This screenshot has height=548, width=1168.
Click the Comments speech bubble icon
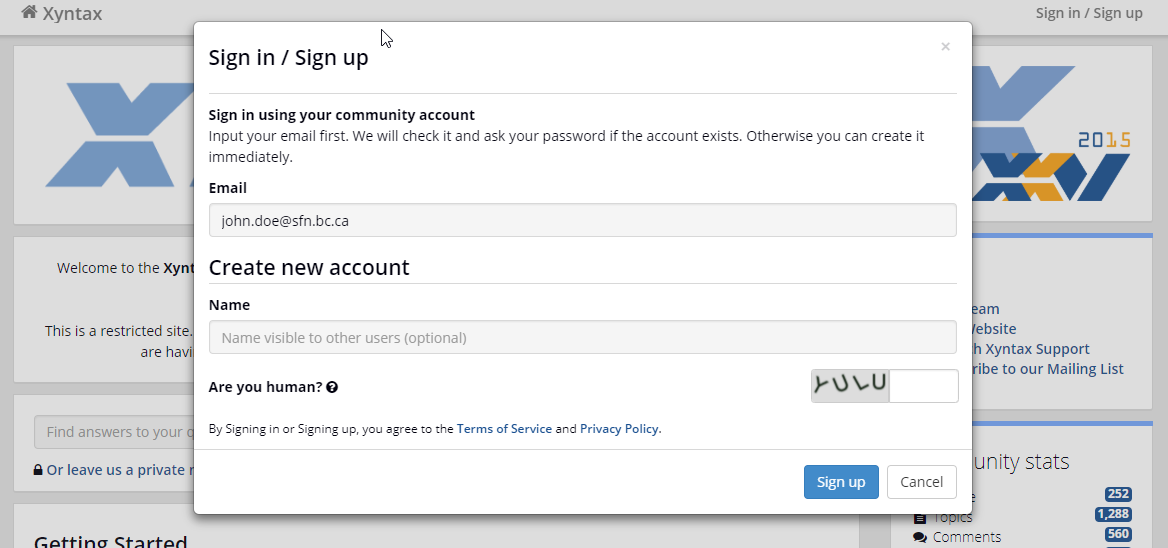coord(920,537)
